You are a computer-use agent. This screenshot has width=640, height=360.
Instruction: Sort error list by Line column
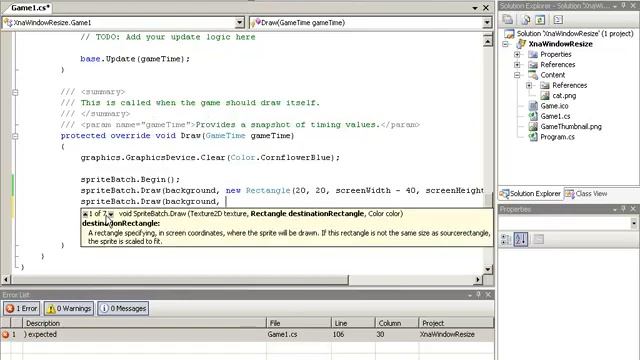tap(353, 323)
